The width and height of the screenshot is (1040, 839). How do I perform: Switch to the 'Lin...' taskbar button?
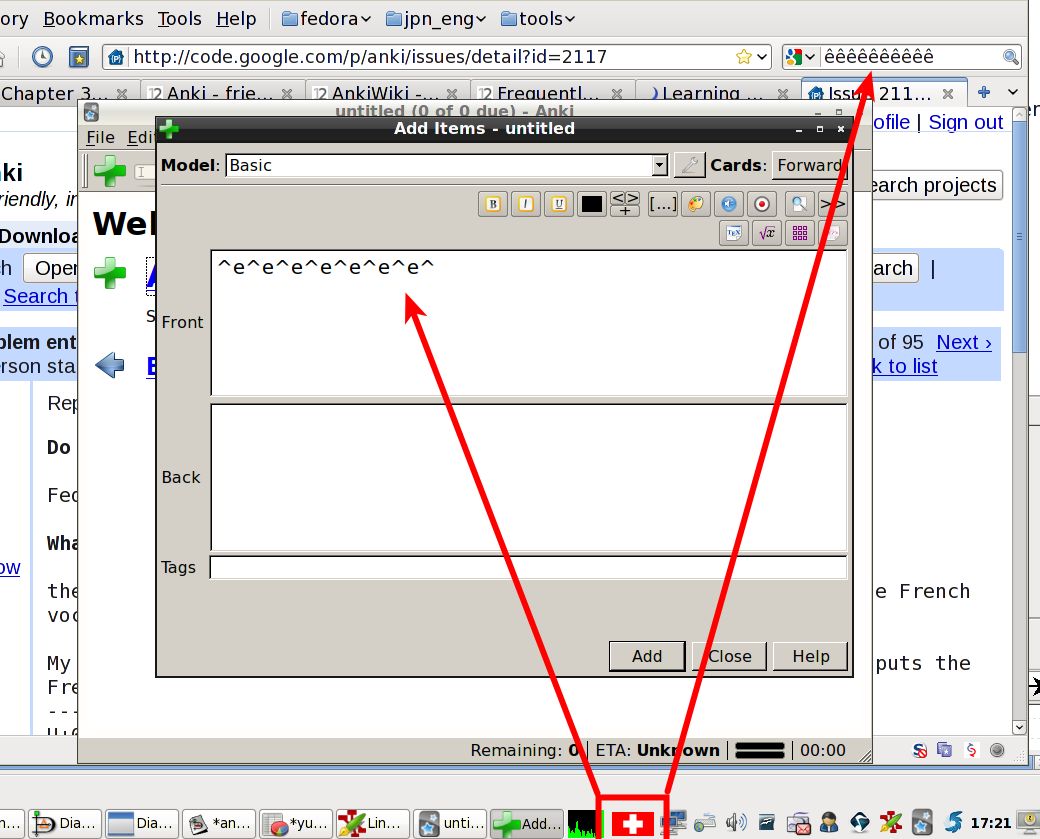click(373, 824)
